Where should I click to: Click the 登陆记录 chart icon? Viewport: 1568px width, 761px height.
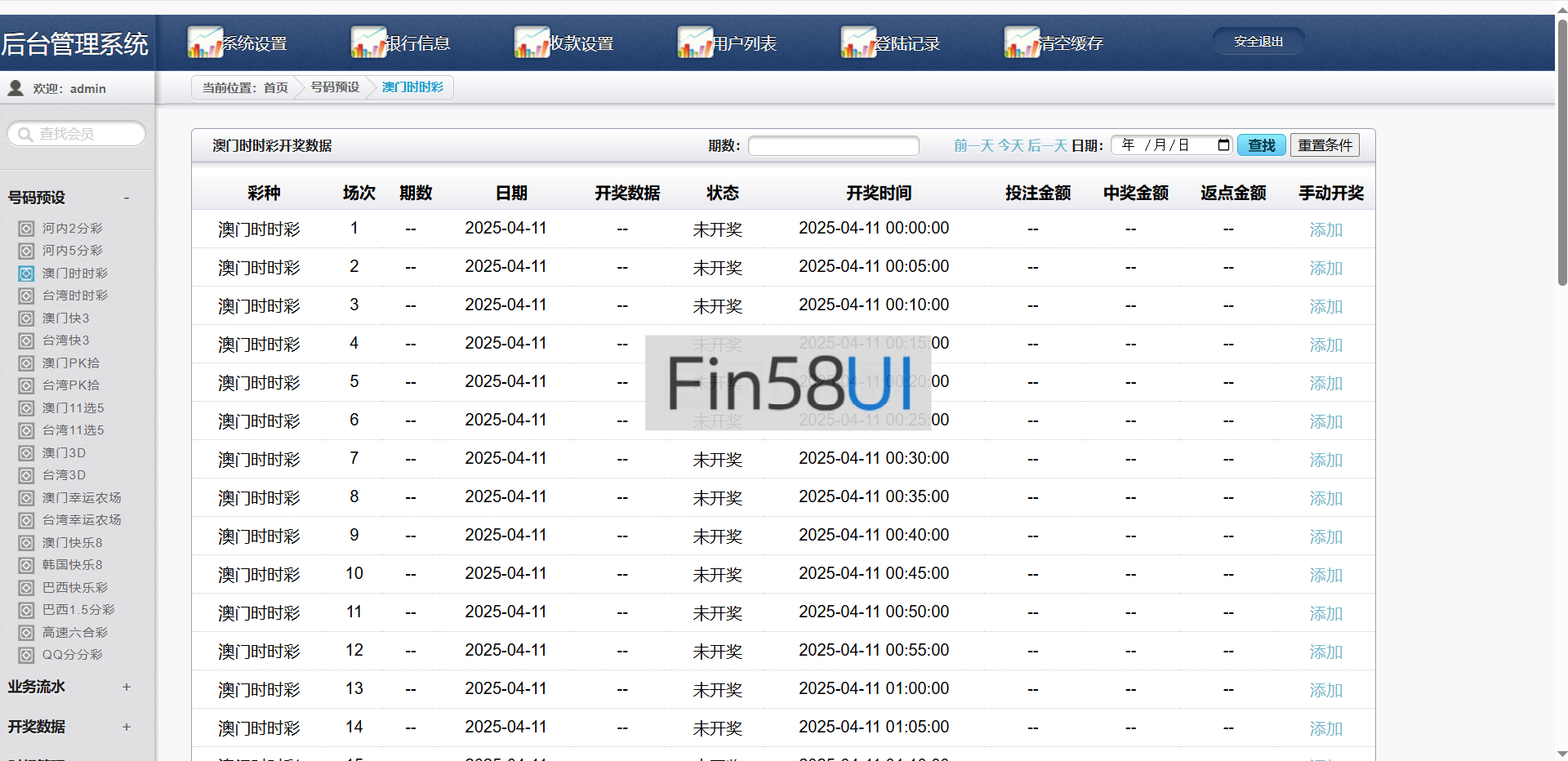858,42
